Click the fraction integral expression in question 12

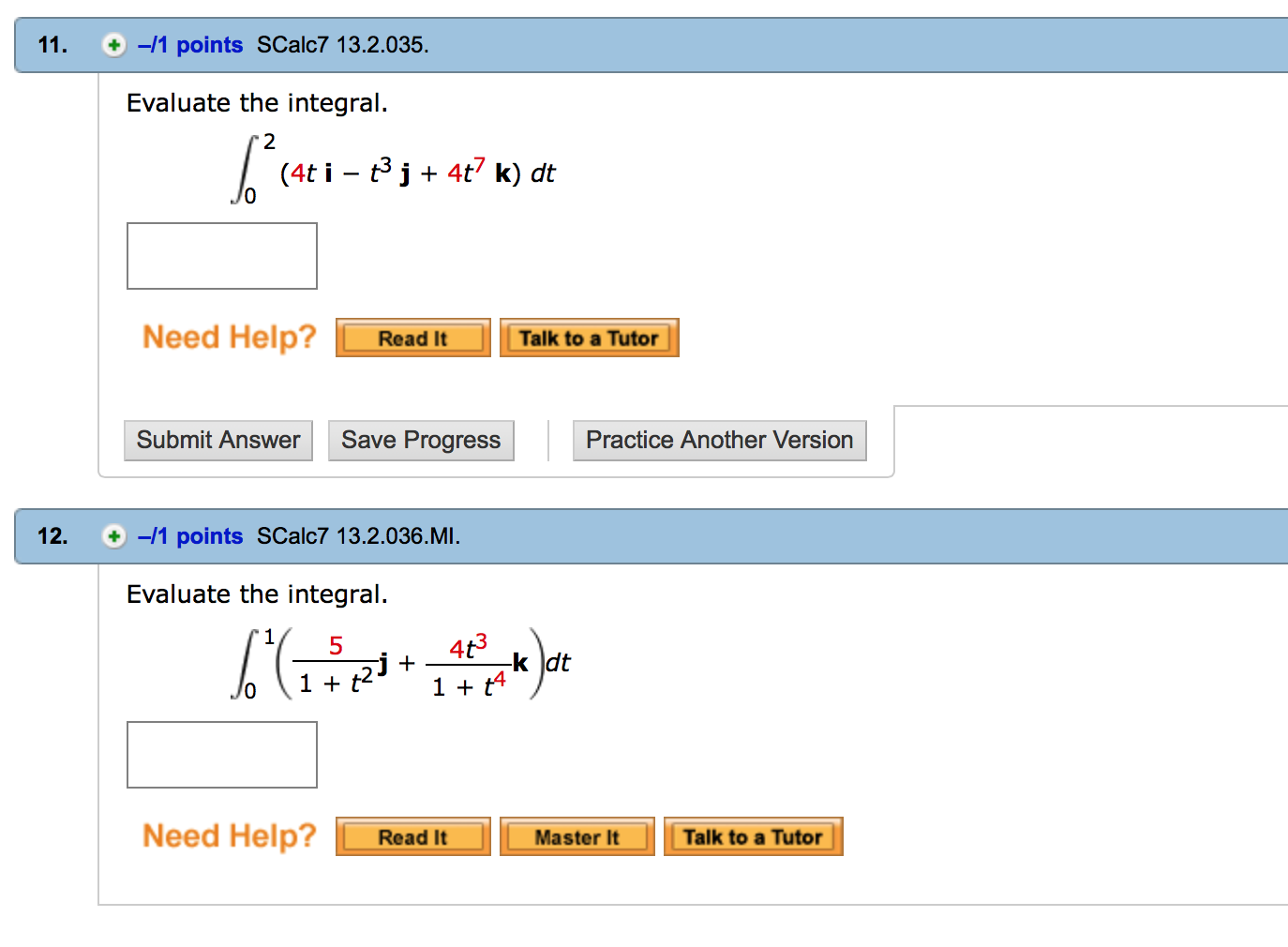[x=401, y=664]
